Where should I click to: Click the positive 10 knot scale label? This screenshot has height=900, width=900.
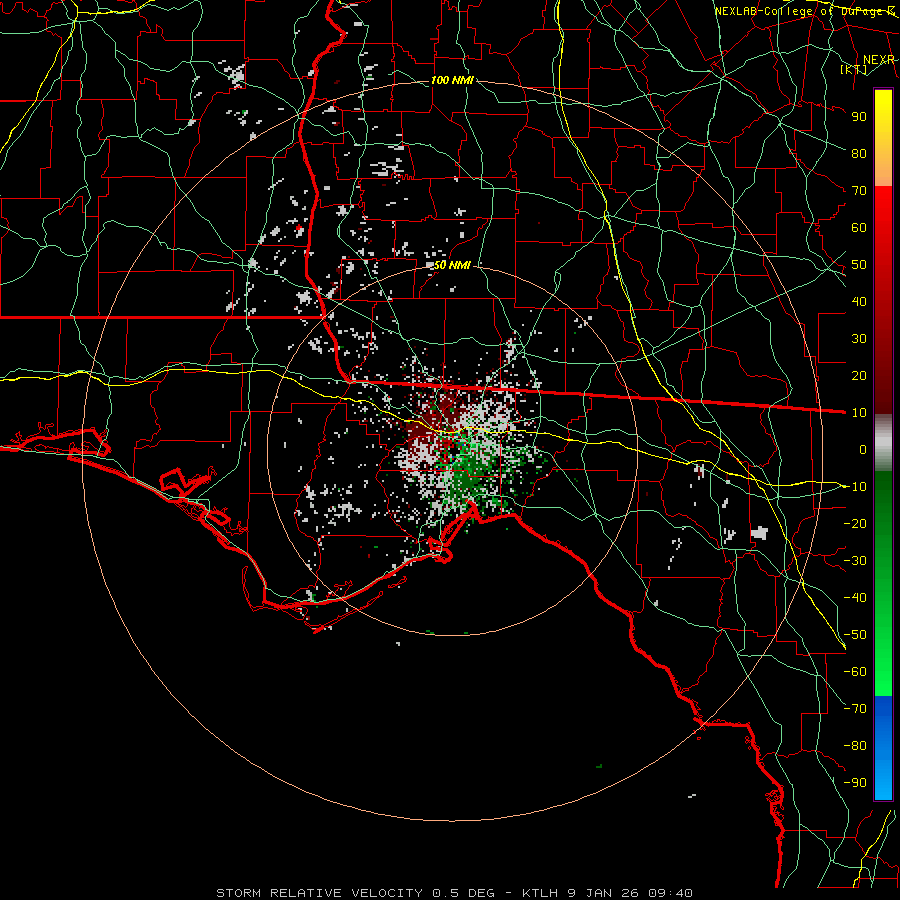[859, 413]
